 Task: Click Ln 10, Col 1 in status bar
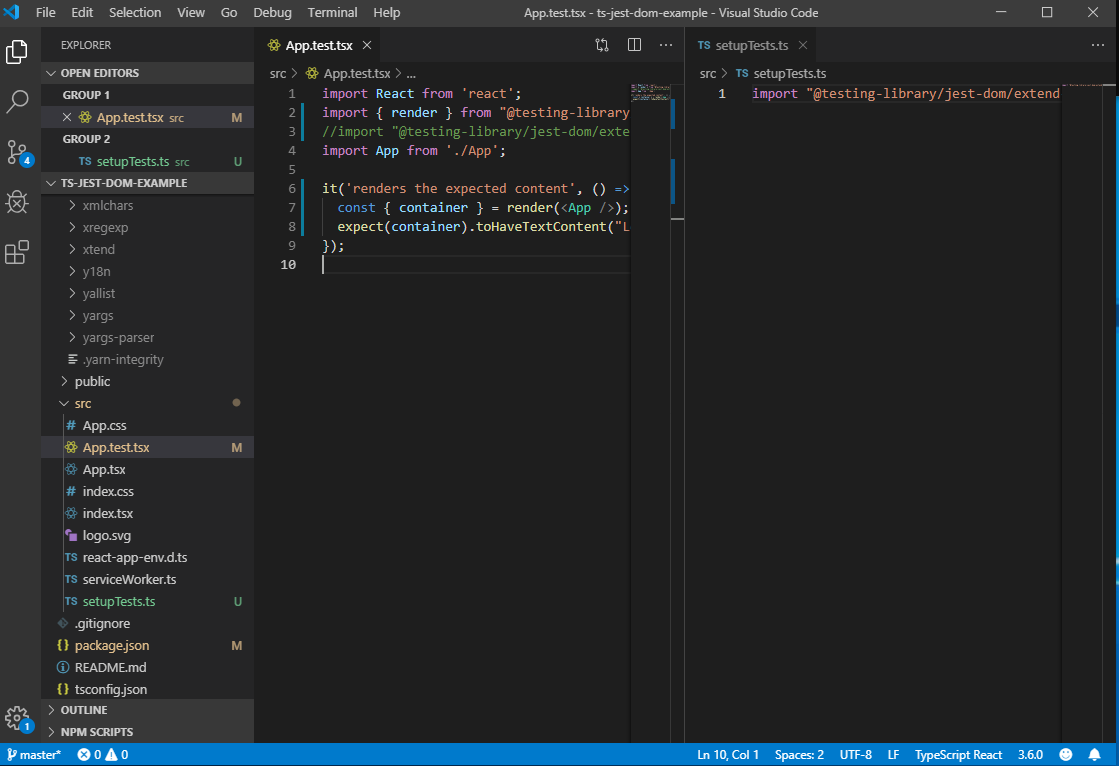(728, 755)
